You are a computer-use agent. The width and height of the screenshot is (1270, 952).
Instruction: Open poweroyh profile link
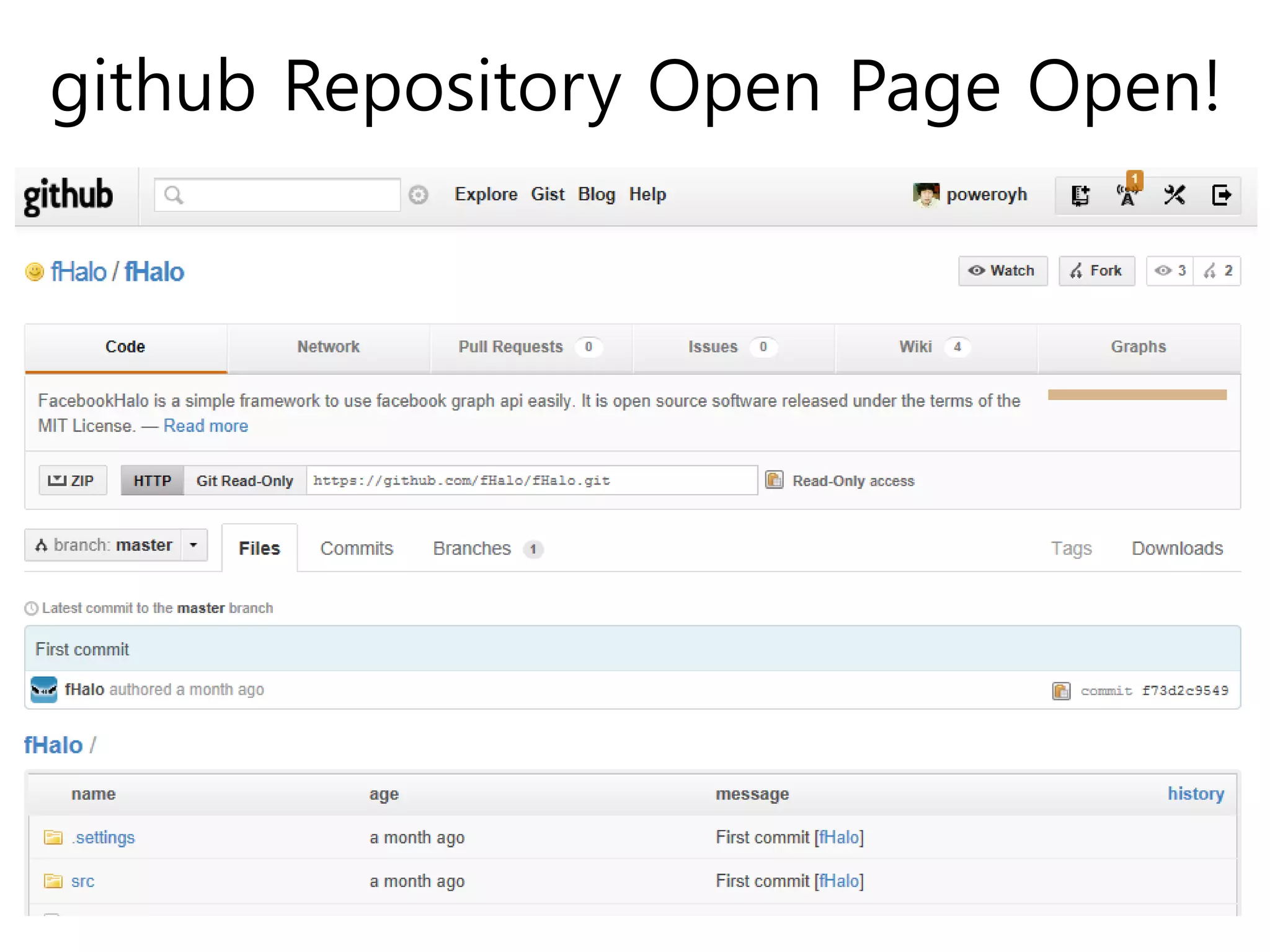pyautogui.click(x=987, y=195)
